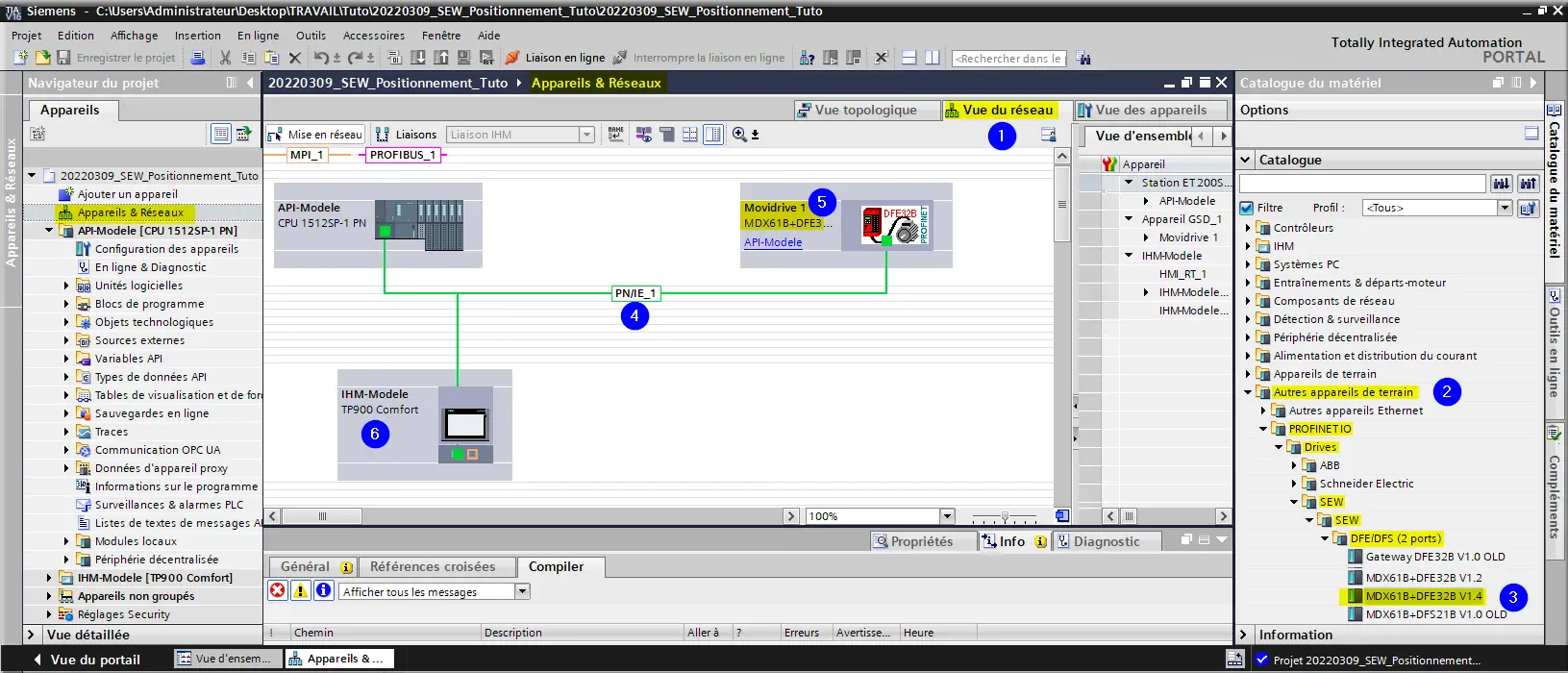Click the search binoculars icon in toolbar
The image size is (1568, 673).
tap(1083, 58)
